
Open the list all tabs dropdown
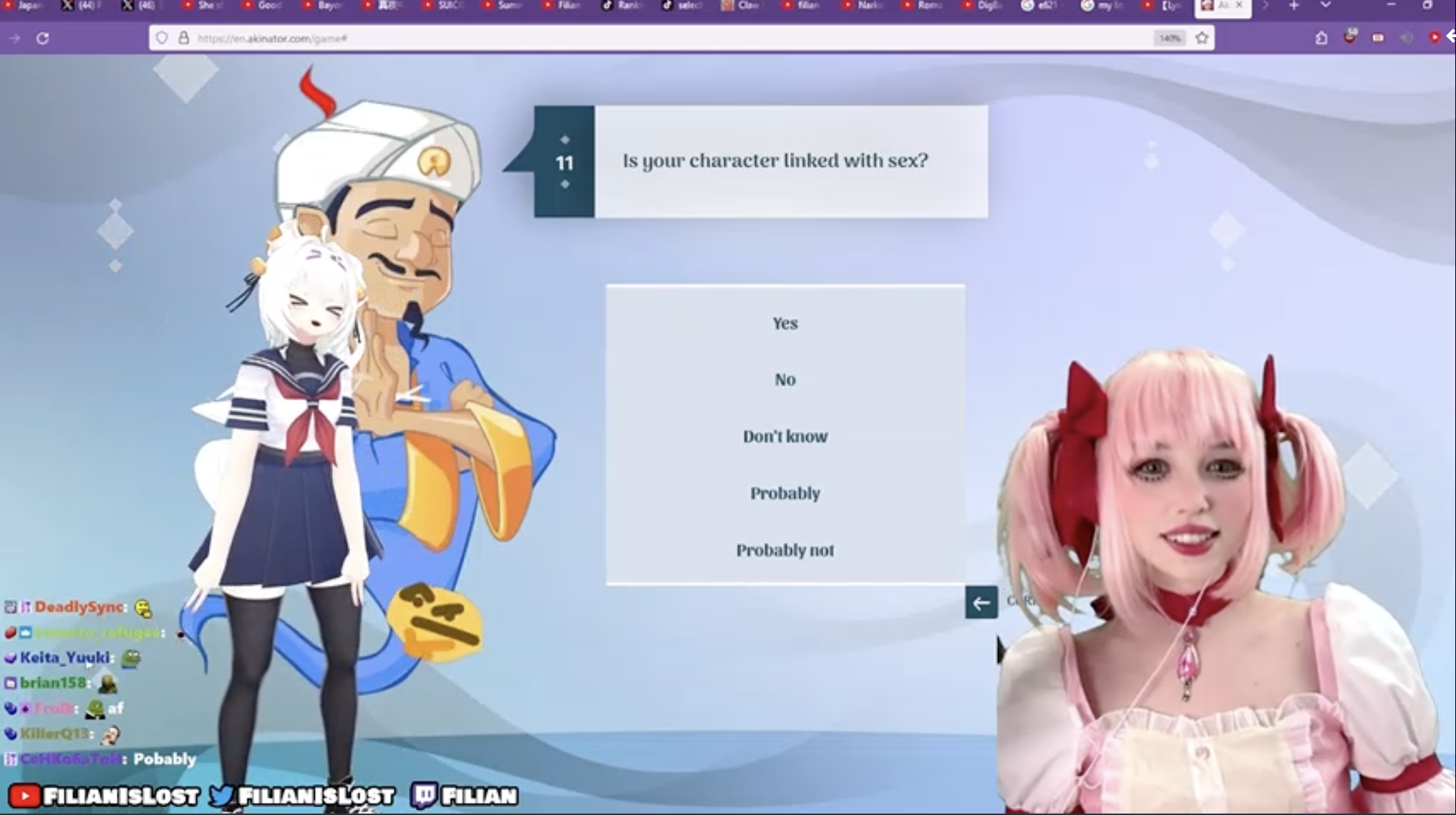coord(1325,6)
